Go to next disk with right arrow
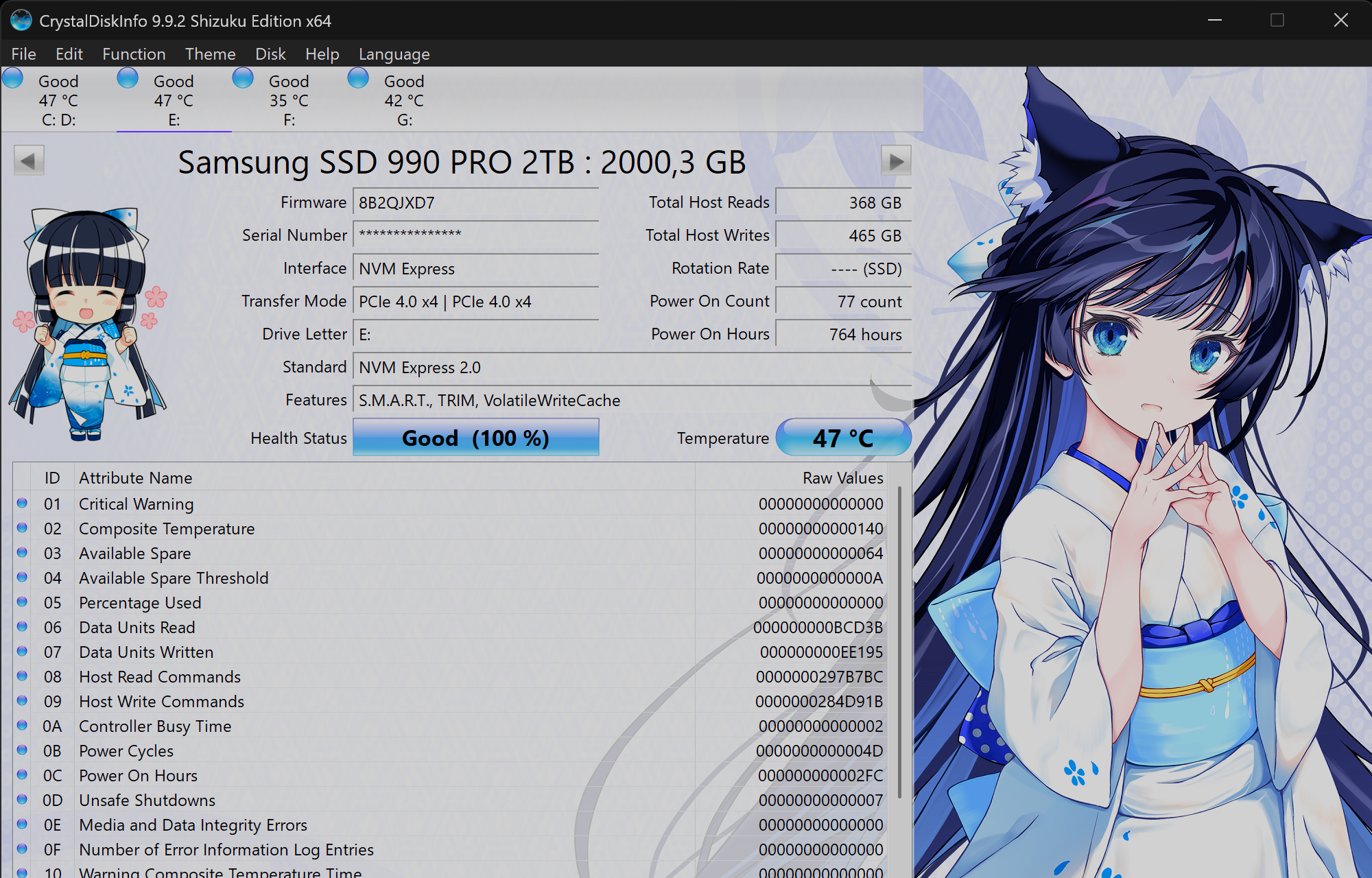 tap(896, 161)
